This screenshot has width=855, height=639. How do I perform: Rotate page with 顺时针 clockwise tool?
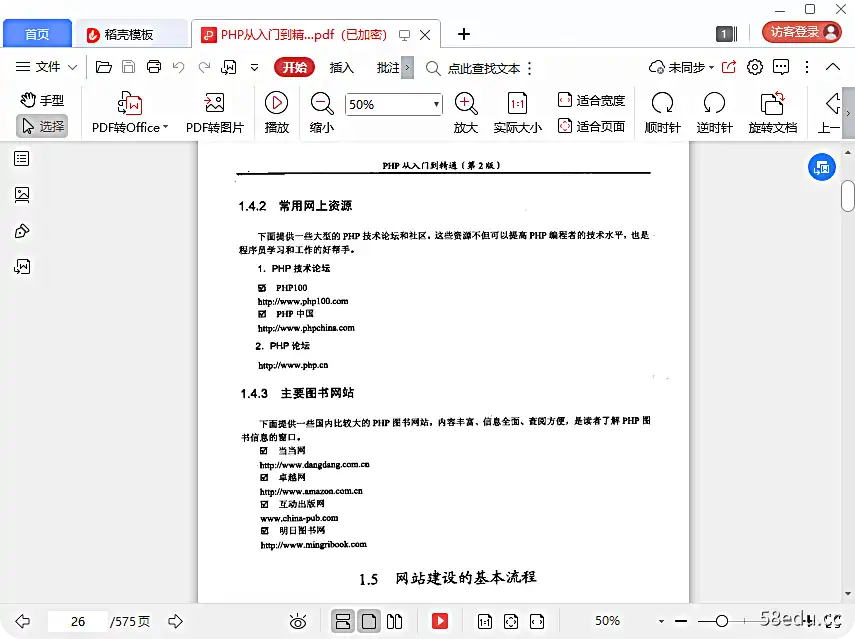click(663, 113)
